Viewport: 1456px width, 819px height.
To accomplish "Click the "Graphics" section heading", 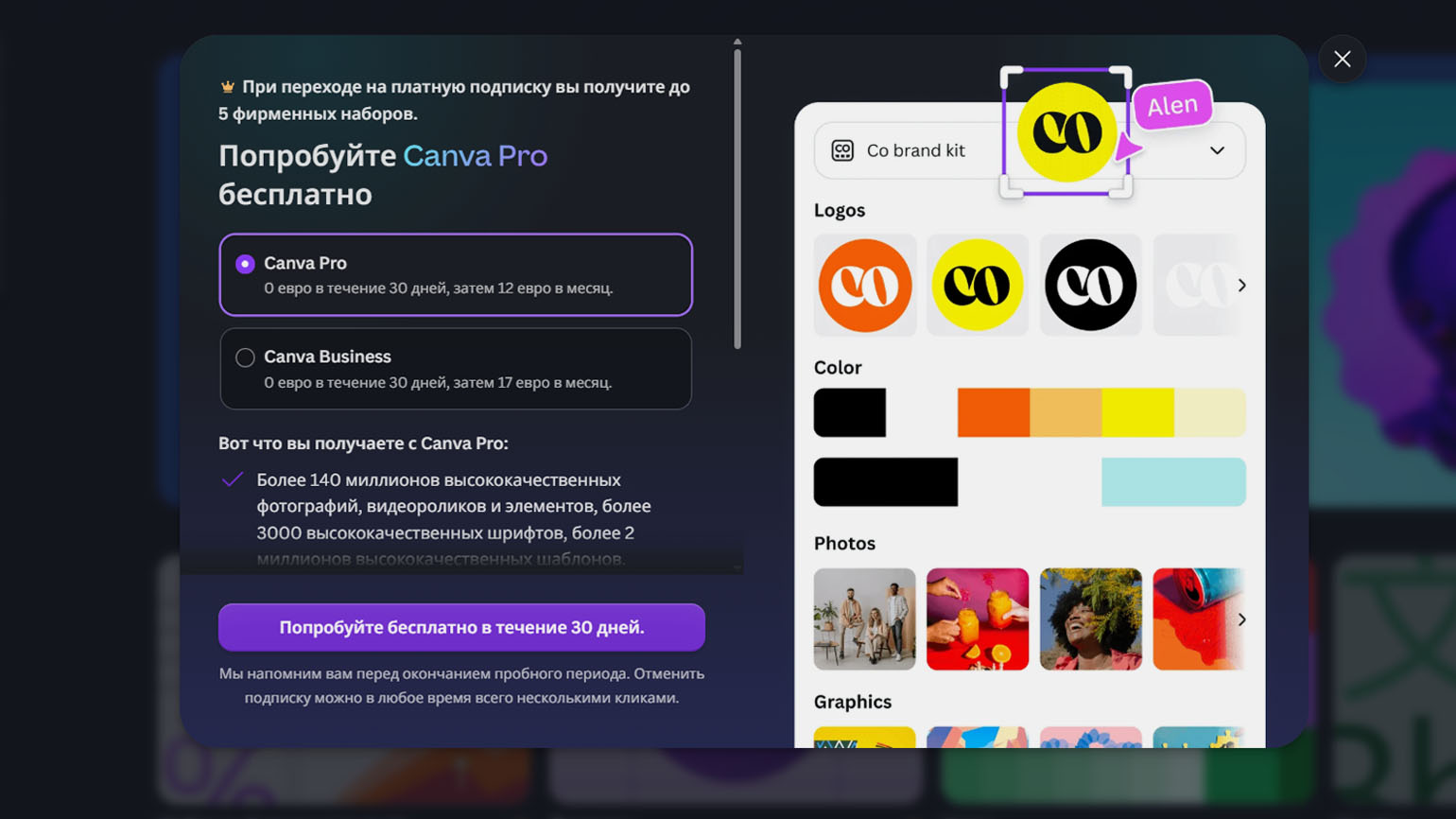I will [x=853, y=702].
